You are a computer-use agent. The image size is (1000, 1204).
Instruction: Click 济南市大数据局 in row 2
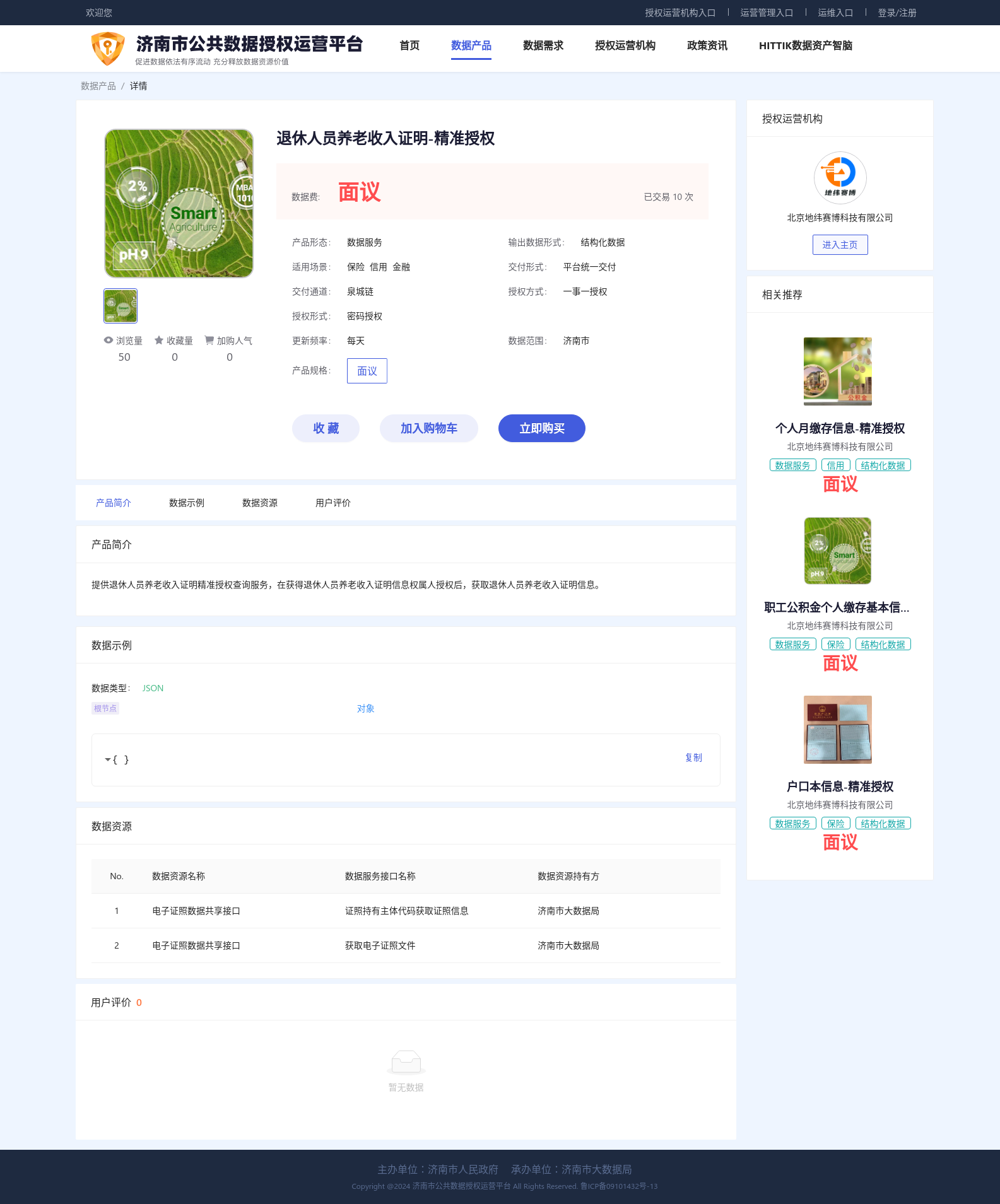pyautogui.click(x=568, y=945)
